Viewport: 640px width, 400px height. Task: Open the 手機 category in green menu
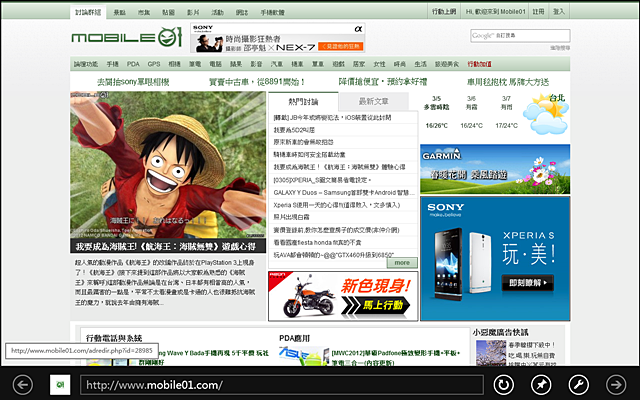[x=112, y=64]
